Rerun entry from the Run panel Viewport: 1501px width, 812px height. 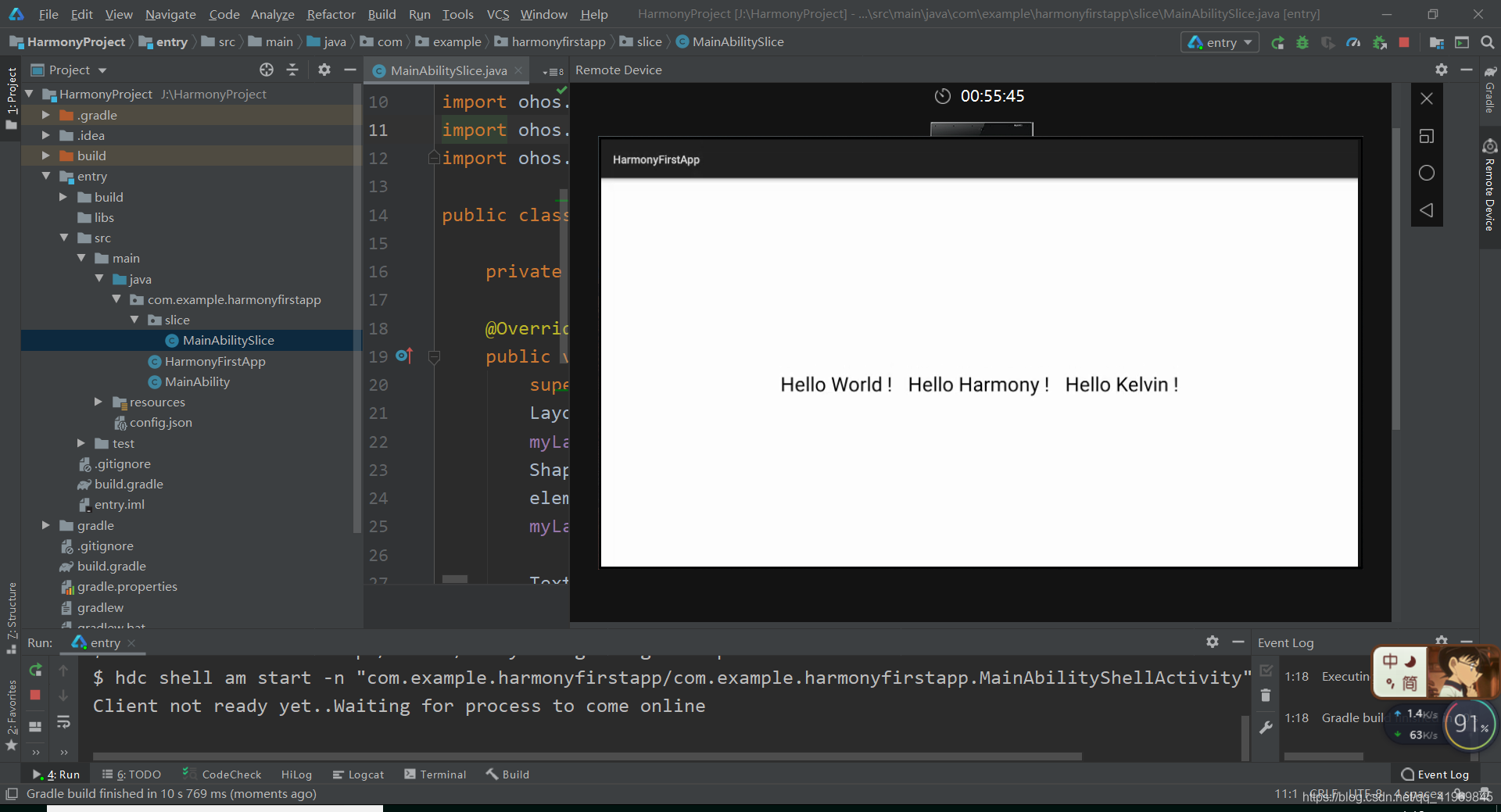coord(35,670)
